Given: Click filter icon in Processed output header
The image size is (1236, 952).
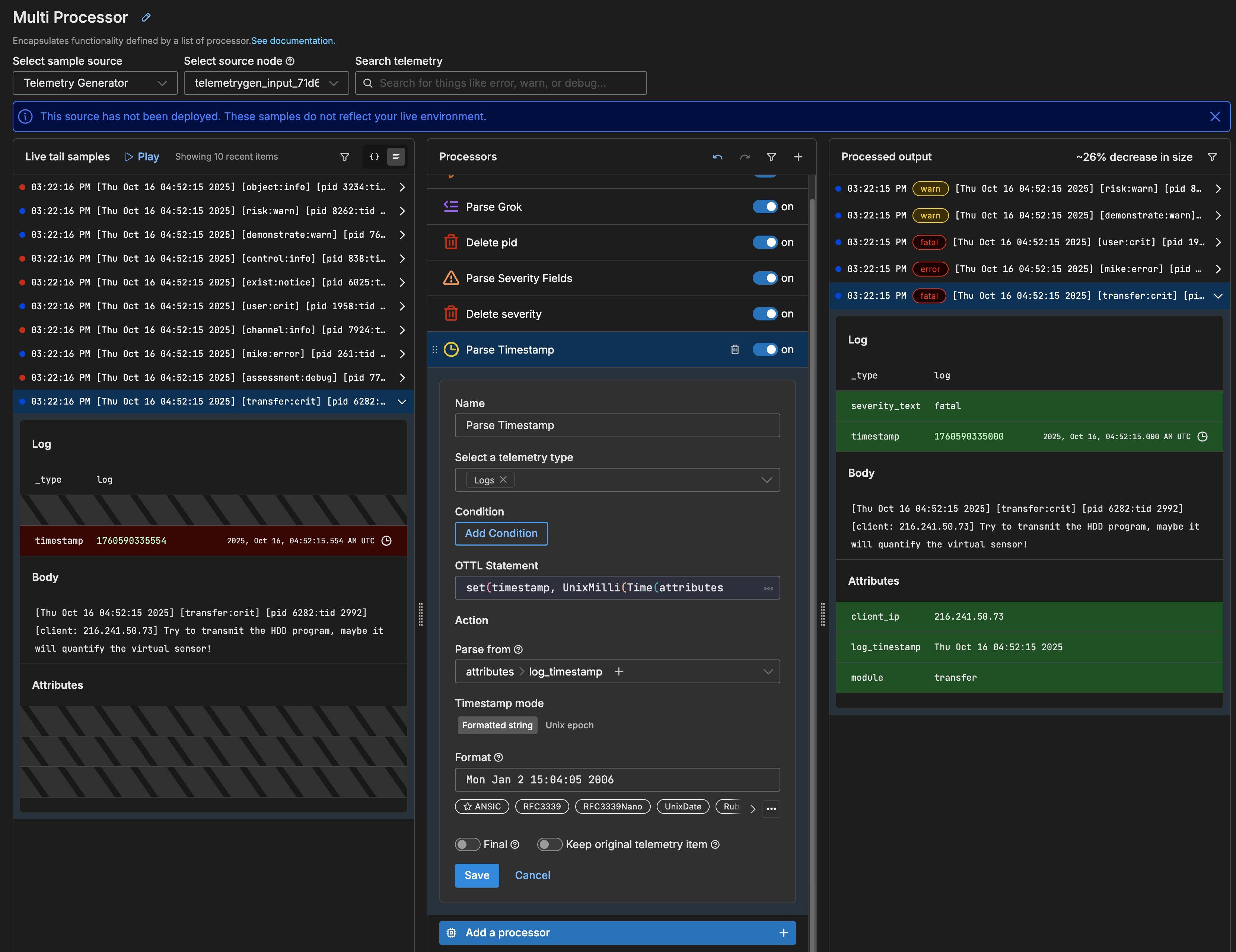Looking at the screenshot, I should point(1212,157).
